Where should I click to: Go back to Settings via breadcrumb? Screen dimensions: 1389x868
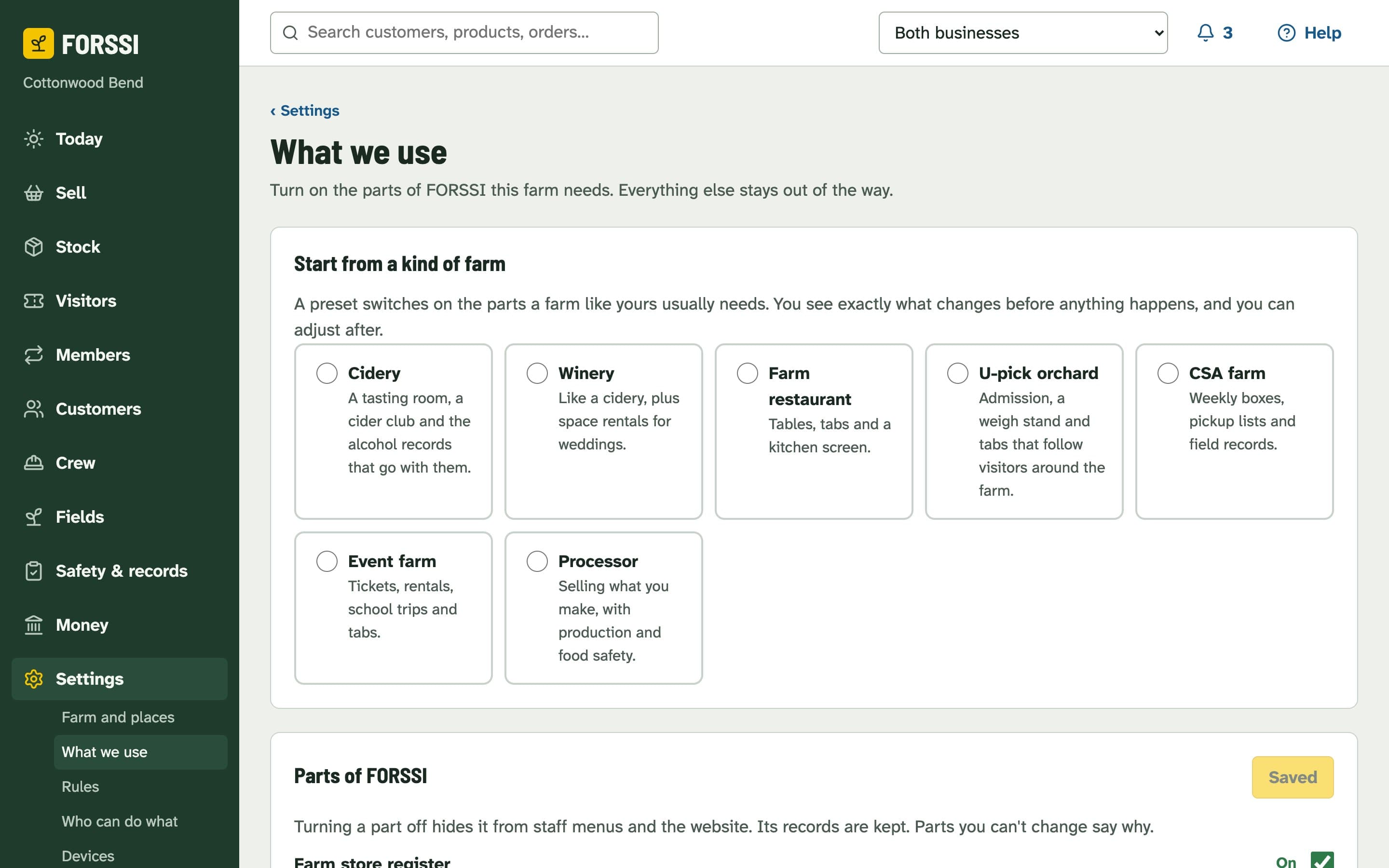pos(305,111)
